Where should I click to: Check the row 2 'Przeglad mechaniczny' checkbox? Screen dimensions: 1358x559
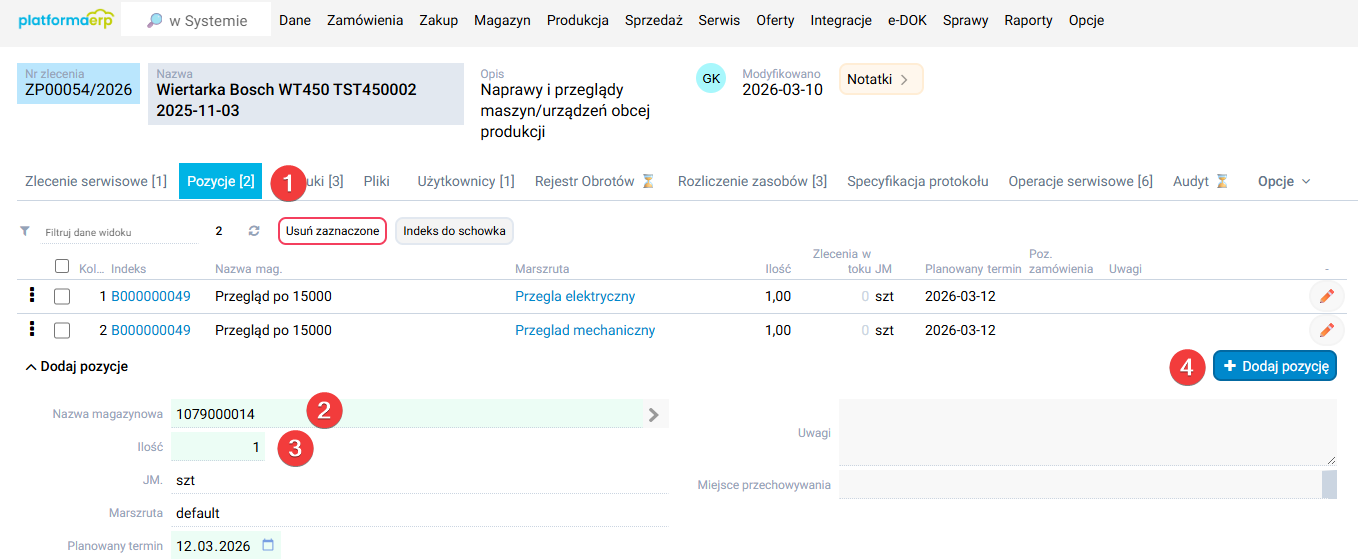(x=62, y=330)
